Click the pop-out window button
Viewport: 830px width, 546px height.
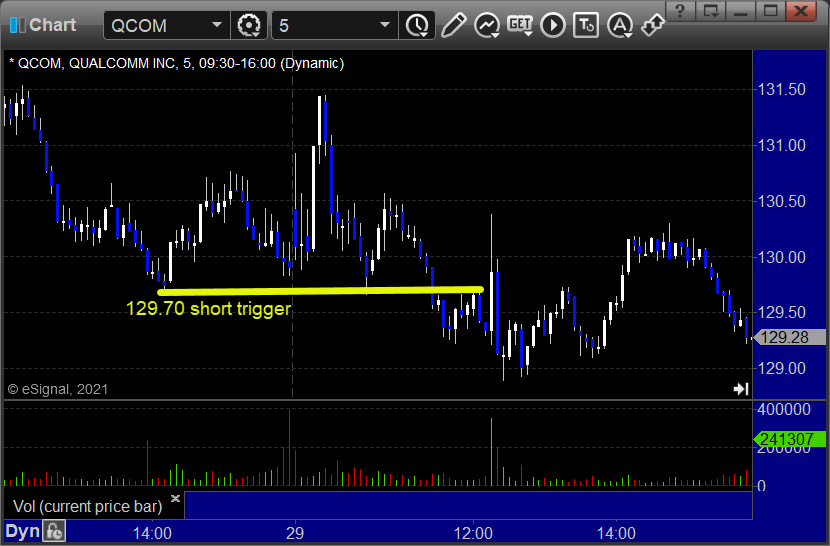pos(710,11)
